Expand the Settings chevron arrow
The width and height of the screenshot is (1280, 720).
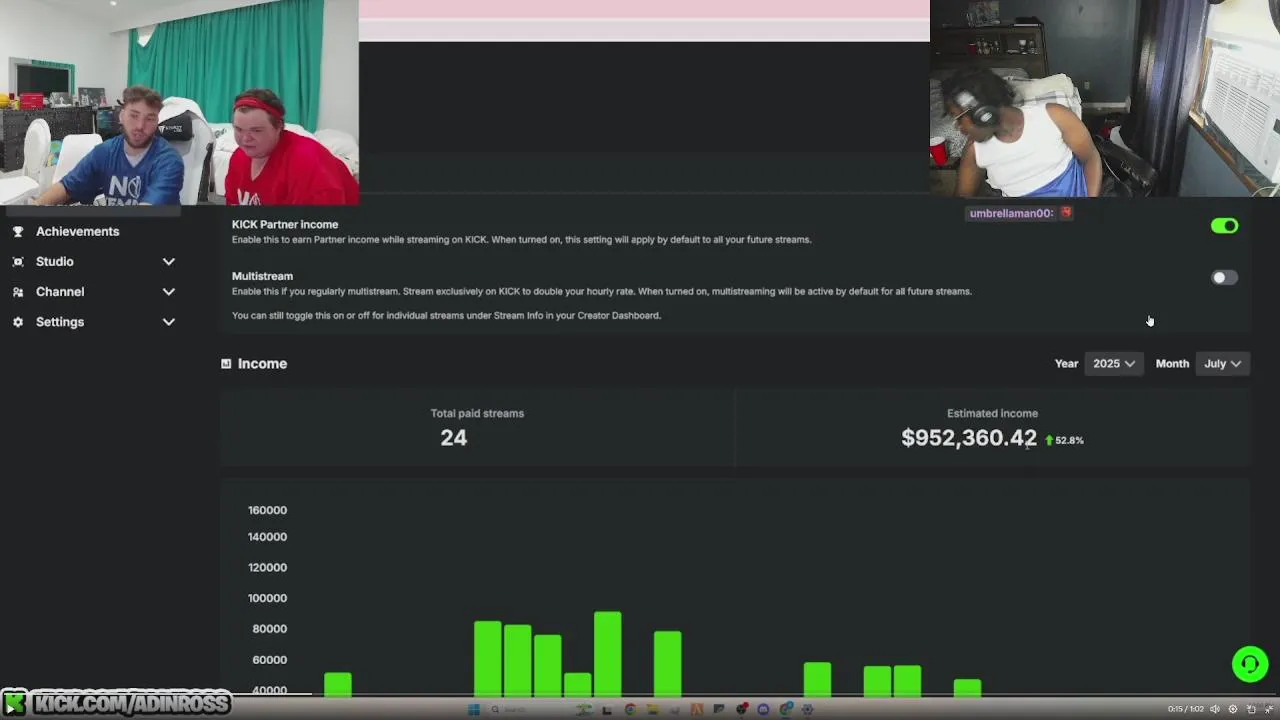(x=169, y=322)
